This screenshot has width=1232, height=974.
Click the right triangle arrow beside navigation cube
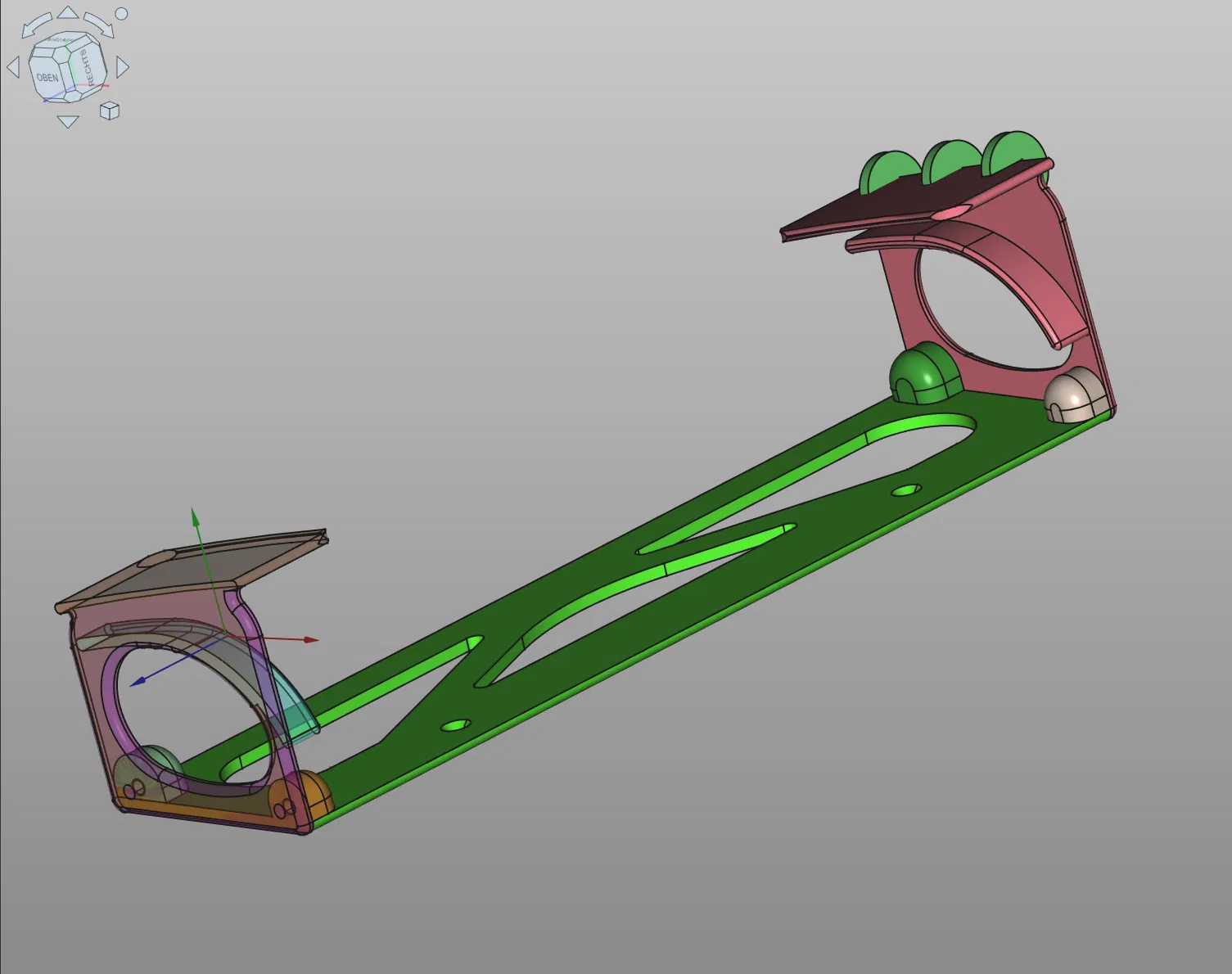[x=123, y=67]
